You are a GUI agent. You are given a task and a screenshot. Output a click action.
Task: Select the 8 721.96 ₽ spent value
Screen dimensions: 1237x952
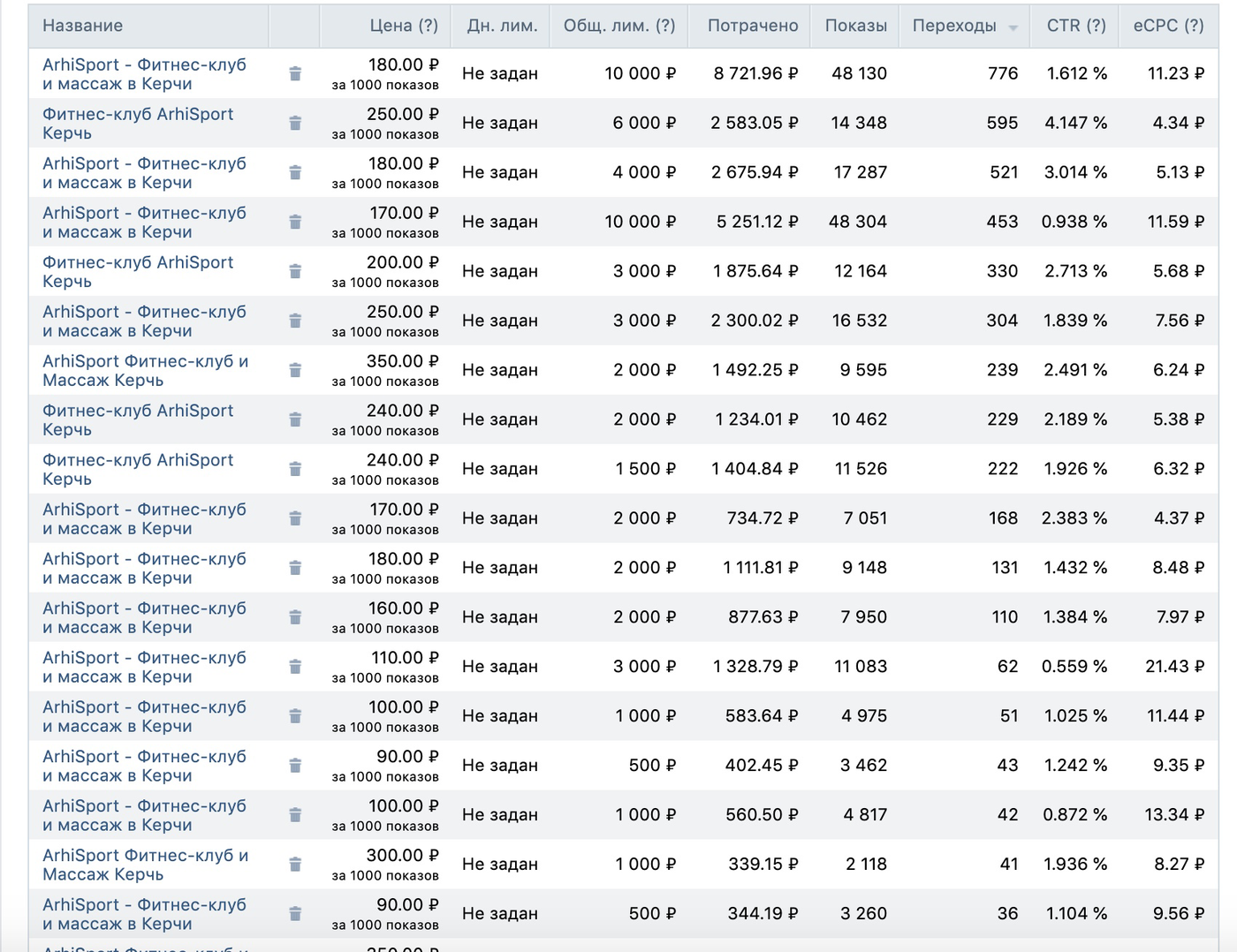click(x=756, y=74)
